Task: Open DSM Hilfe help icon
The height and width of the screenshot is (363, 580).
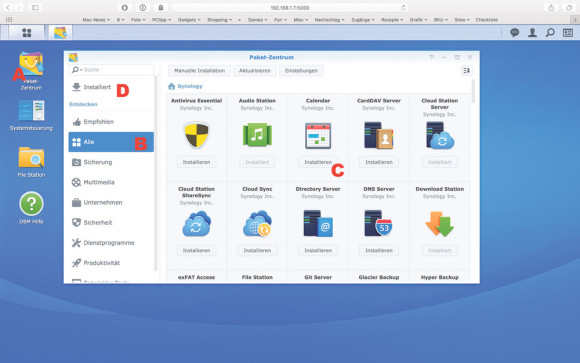Action: tap(31, 207)
